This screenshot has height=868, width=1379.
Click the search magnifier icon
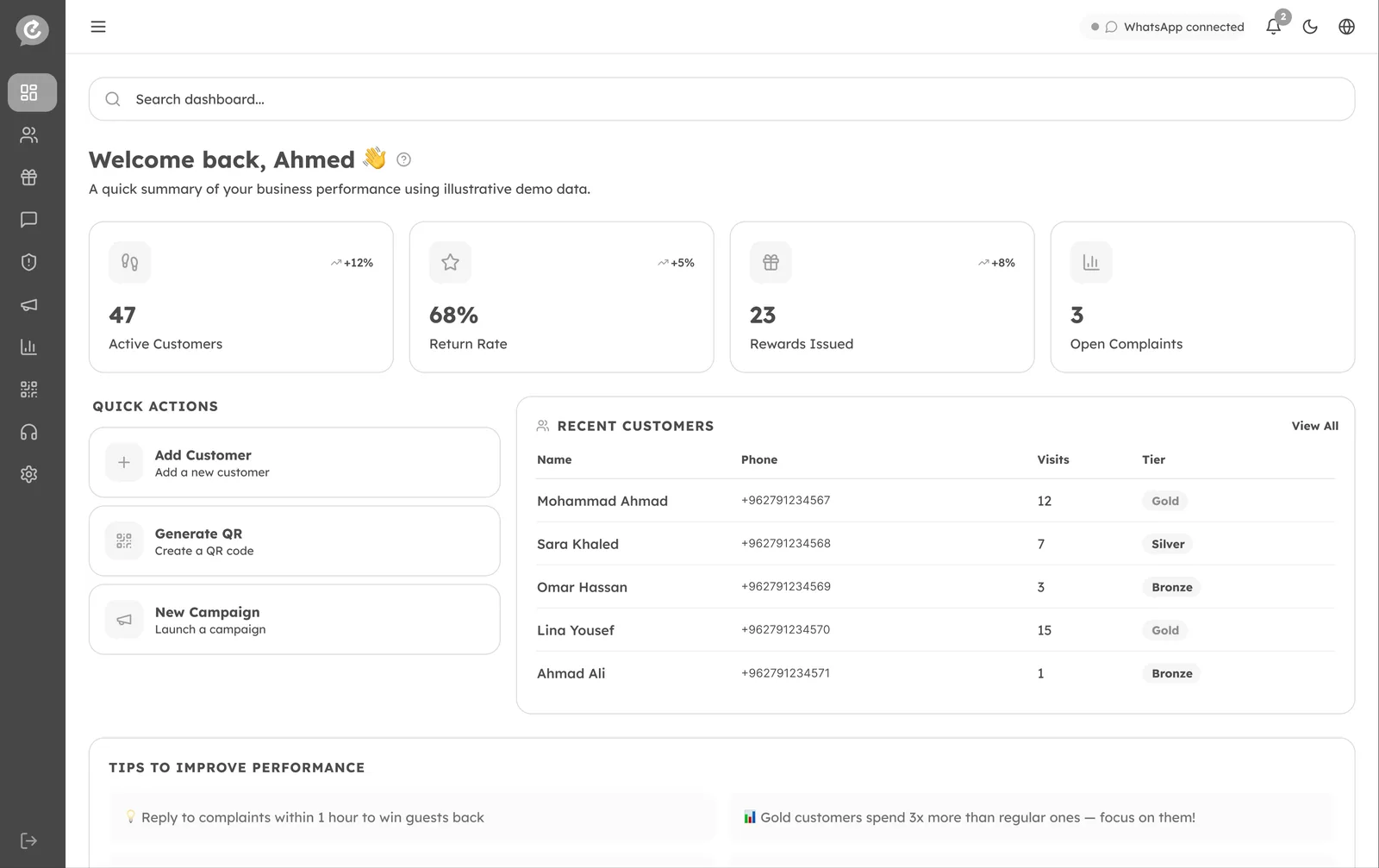pyautogui.click(x=113, y=99)
